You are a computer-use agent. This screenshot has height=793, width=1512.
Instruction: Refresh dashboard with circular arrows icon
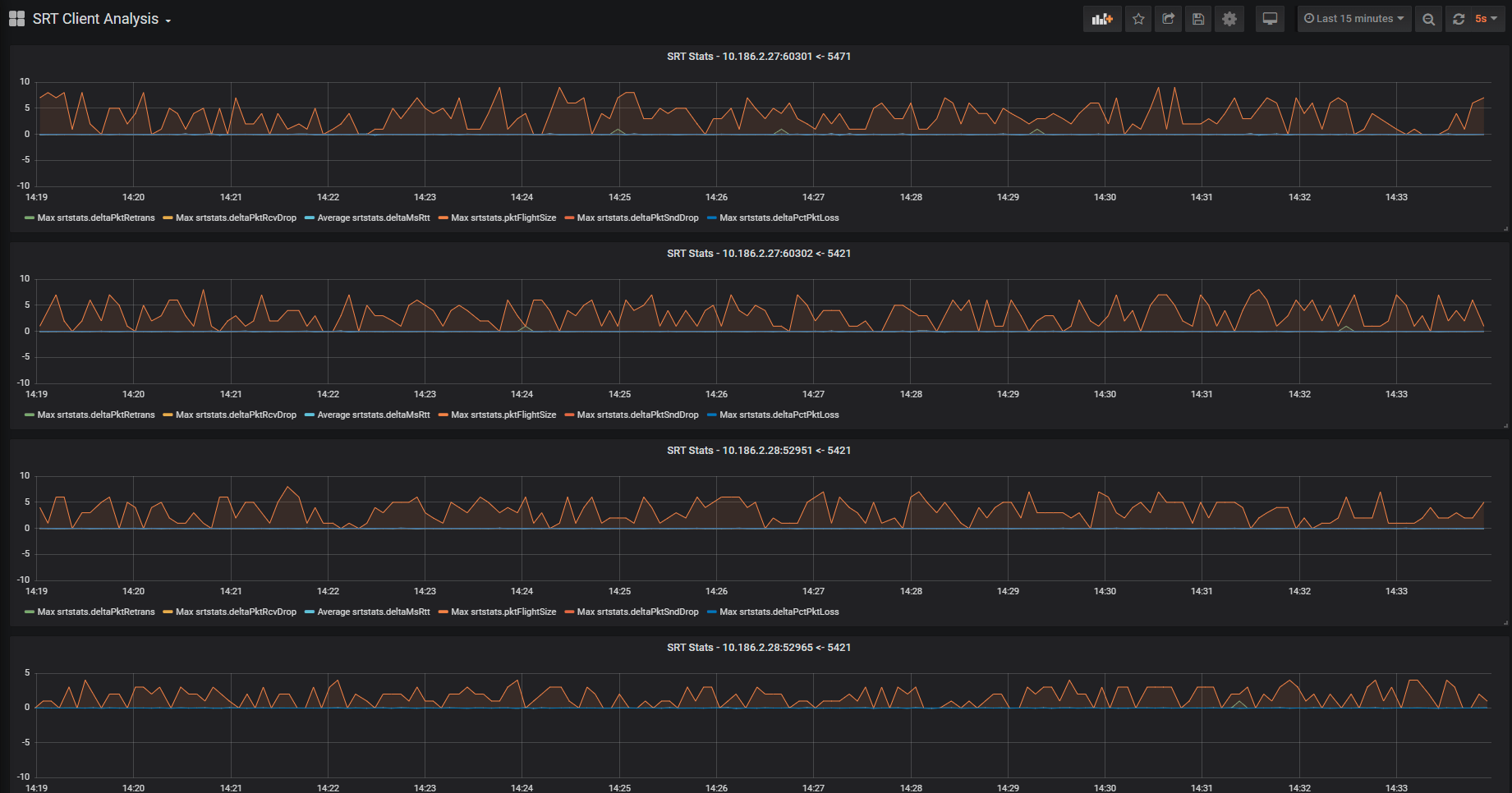click(x=1459, y=19)
